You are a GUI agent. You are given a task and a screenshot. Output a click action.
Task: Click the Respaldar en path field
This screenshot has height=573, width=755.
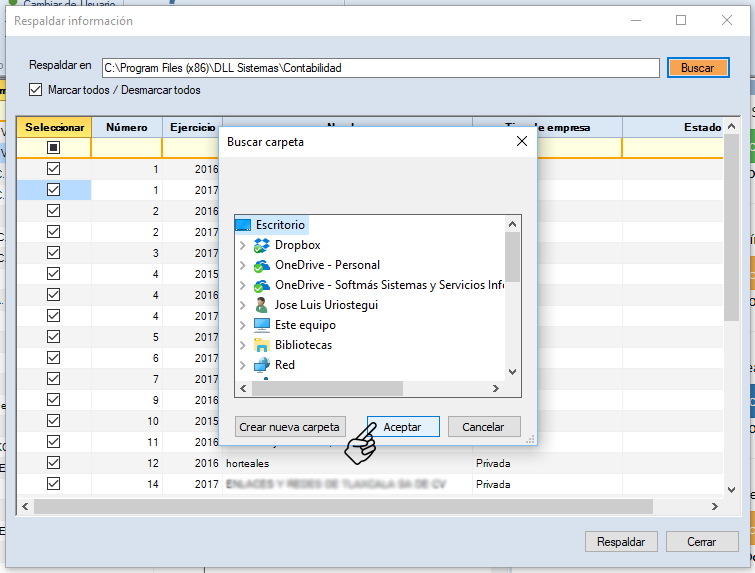[x=380, y=68]
